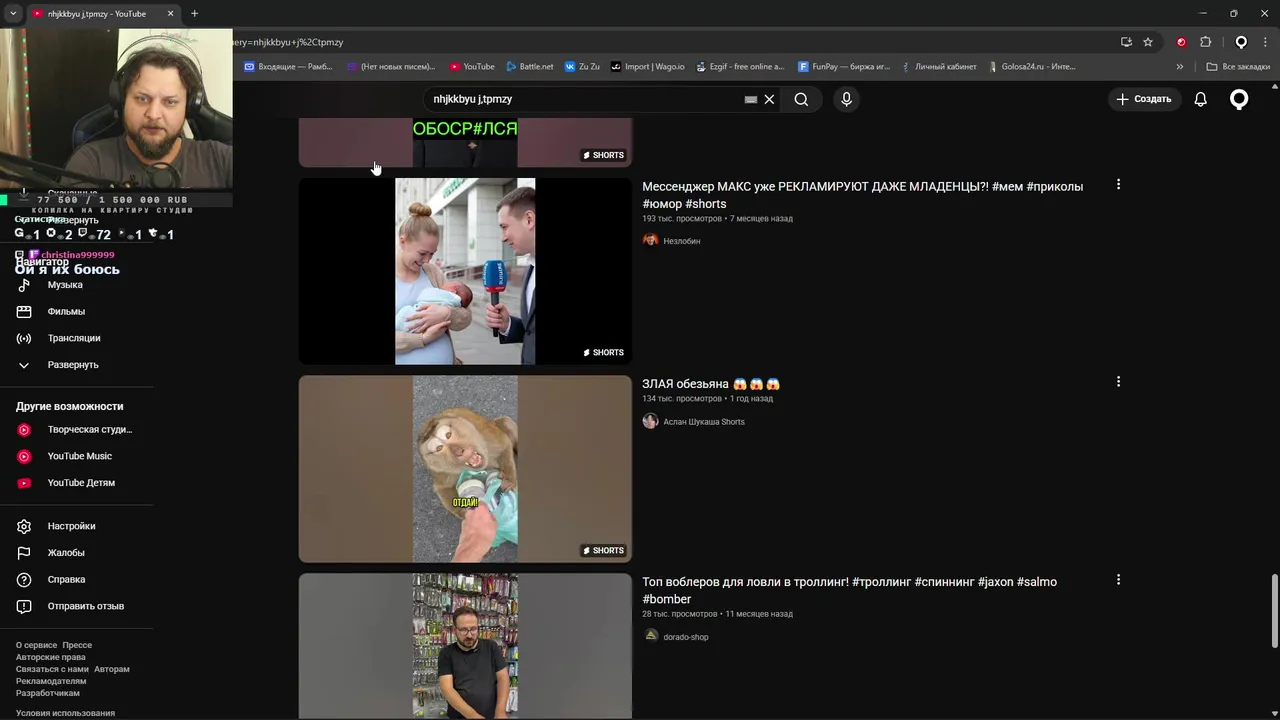Image resolution: width=1280 pixels, height=720 pixels.
Task: Open title Топ воблеров для ловли
Action: (x=849, y=590)
